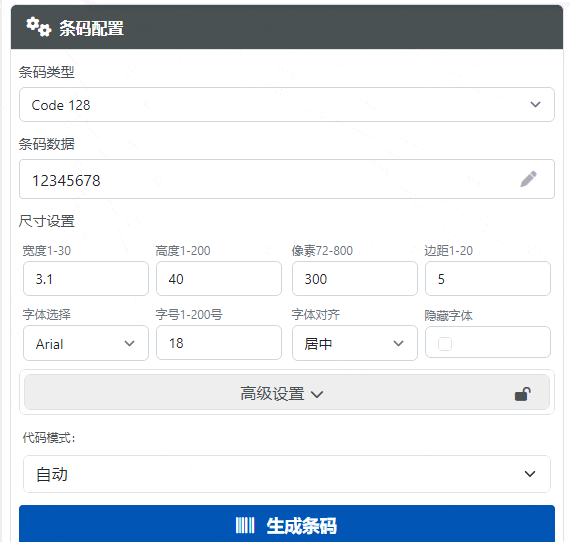Click the gears icon beside 条码配置
The width and height of the screenshot is (570, 542).
[x=39, y=27]
